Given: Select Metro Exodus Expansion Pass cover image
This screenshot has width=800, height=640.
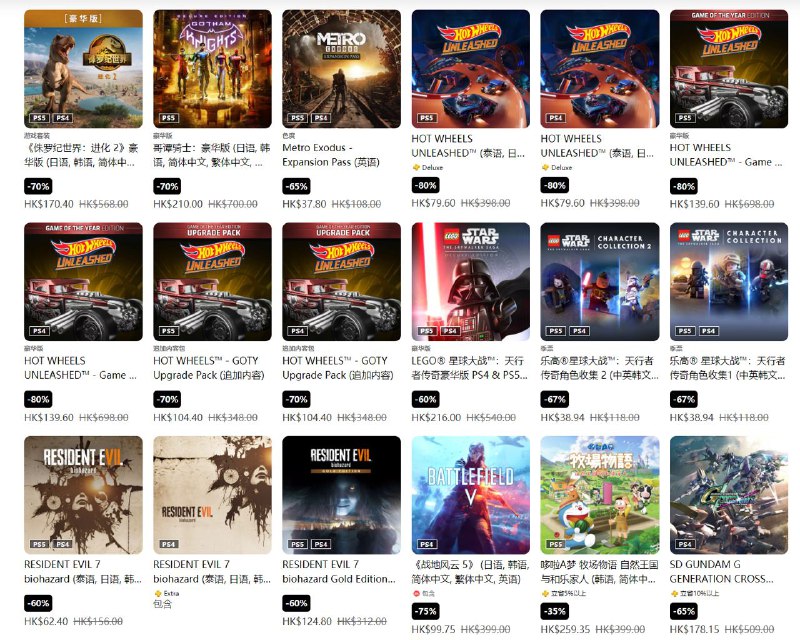Looking at the screenshot, I should 341,68.
